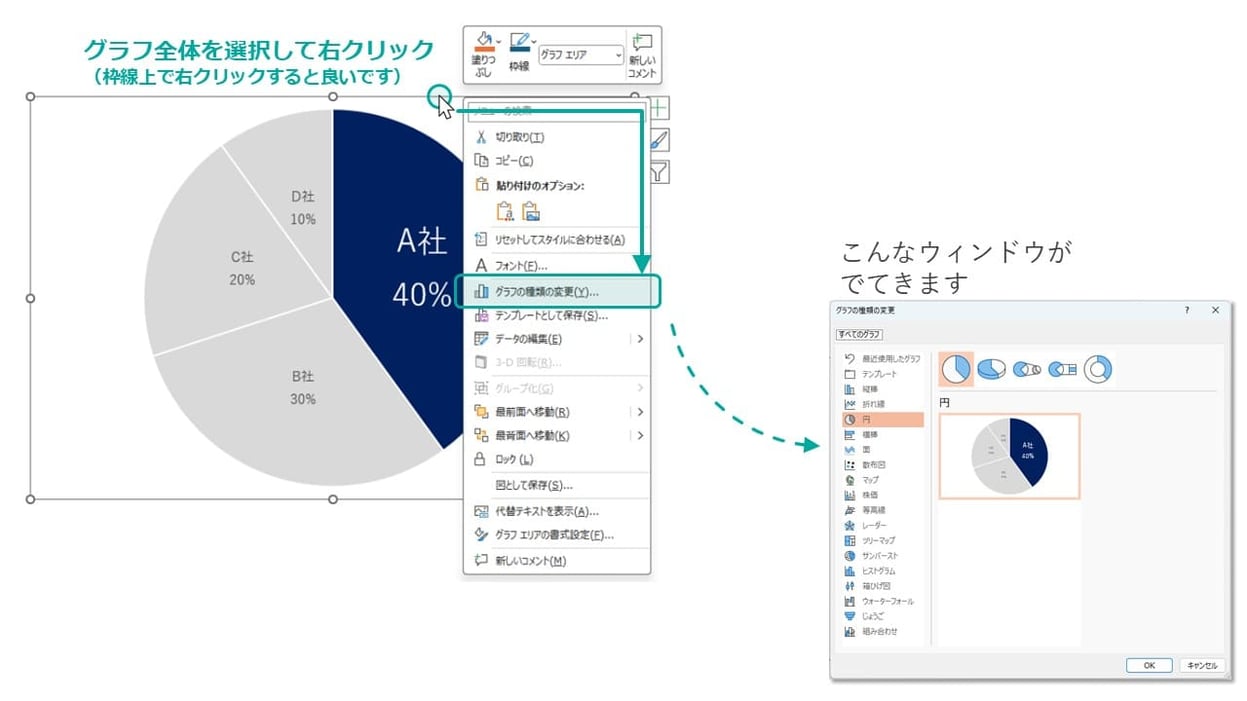
Task: Confirm chart change with OK
Action: click(x=1148, y=665)
